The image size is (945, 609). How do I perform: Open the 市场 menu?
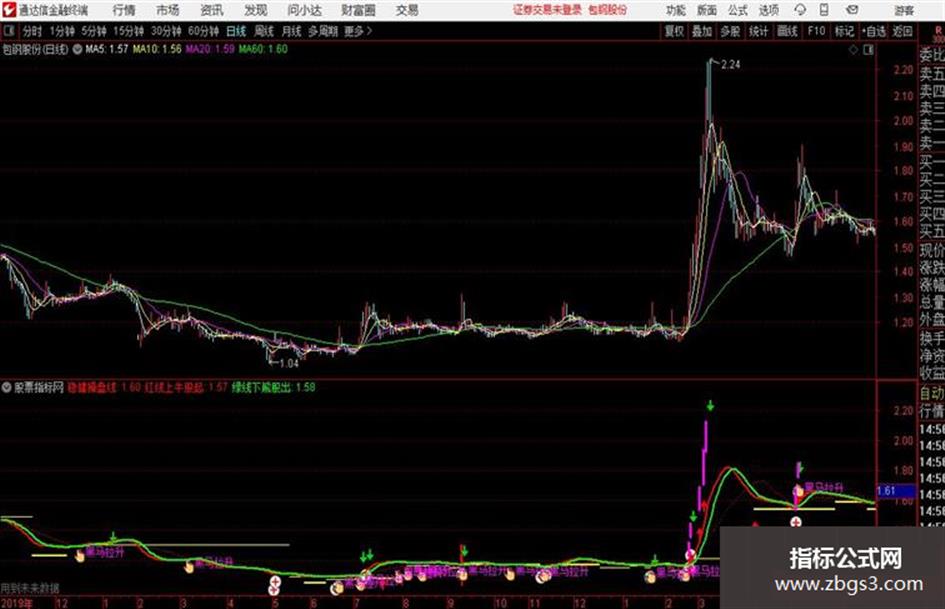click(x=168, y=10)
